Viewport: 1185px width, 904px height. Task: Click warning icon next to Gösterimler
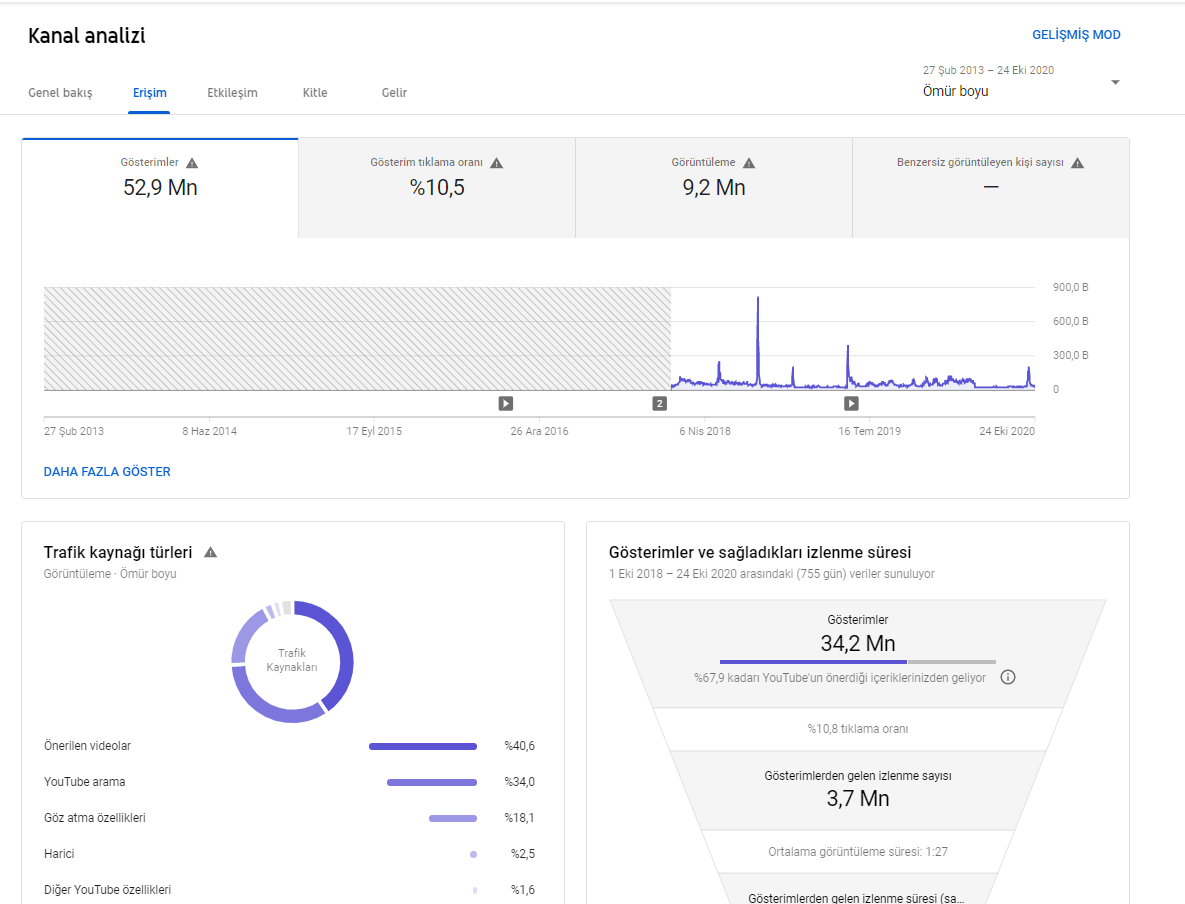[192, 163]
